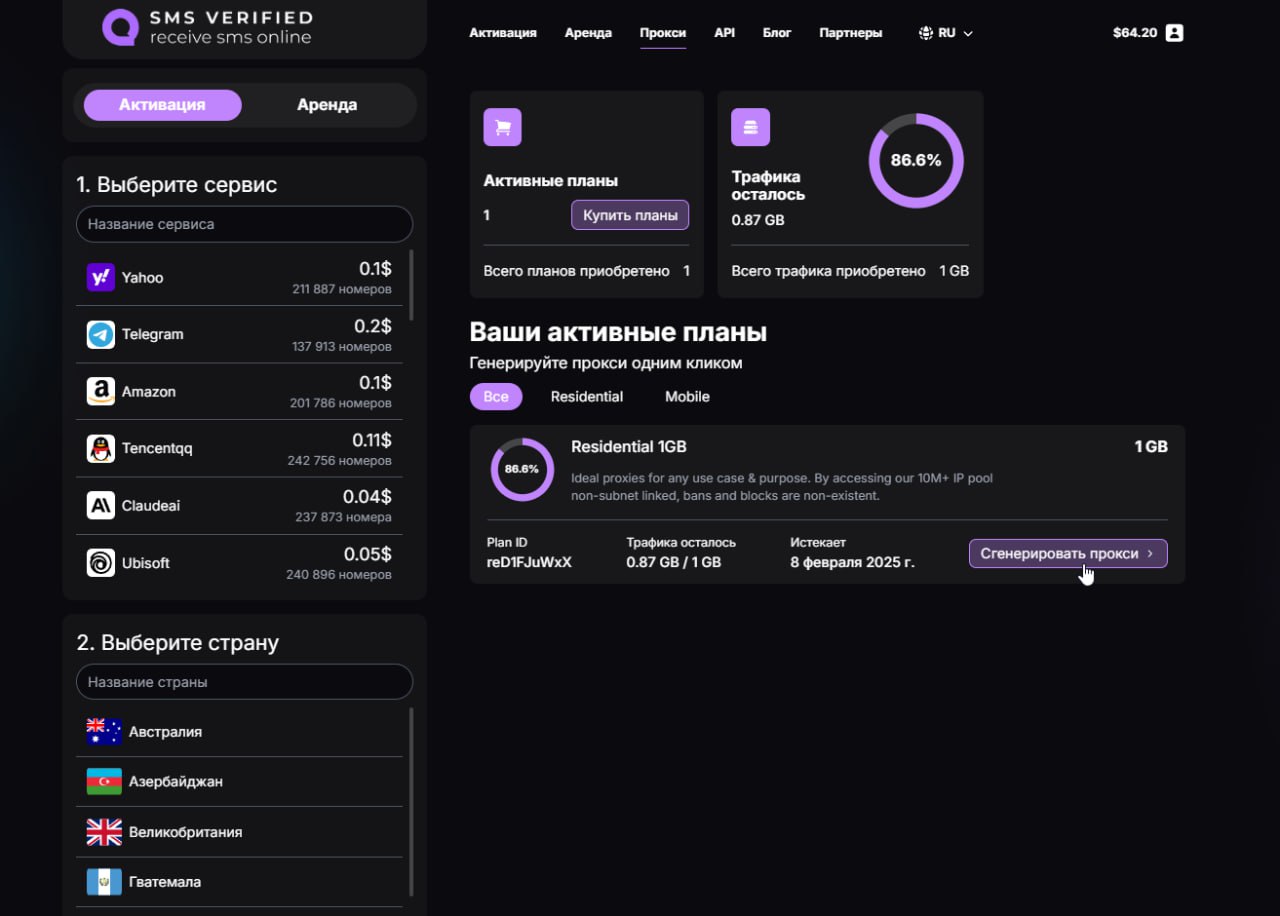Switch the mode toggle to Аренда
This screenshot has height=916, width=1280.
pos(327,105)
